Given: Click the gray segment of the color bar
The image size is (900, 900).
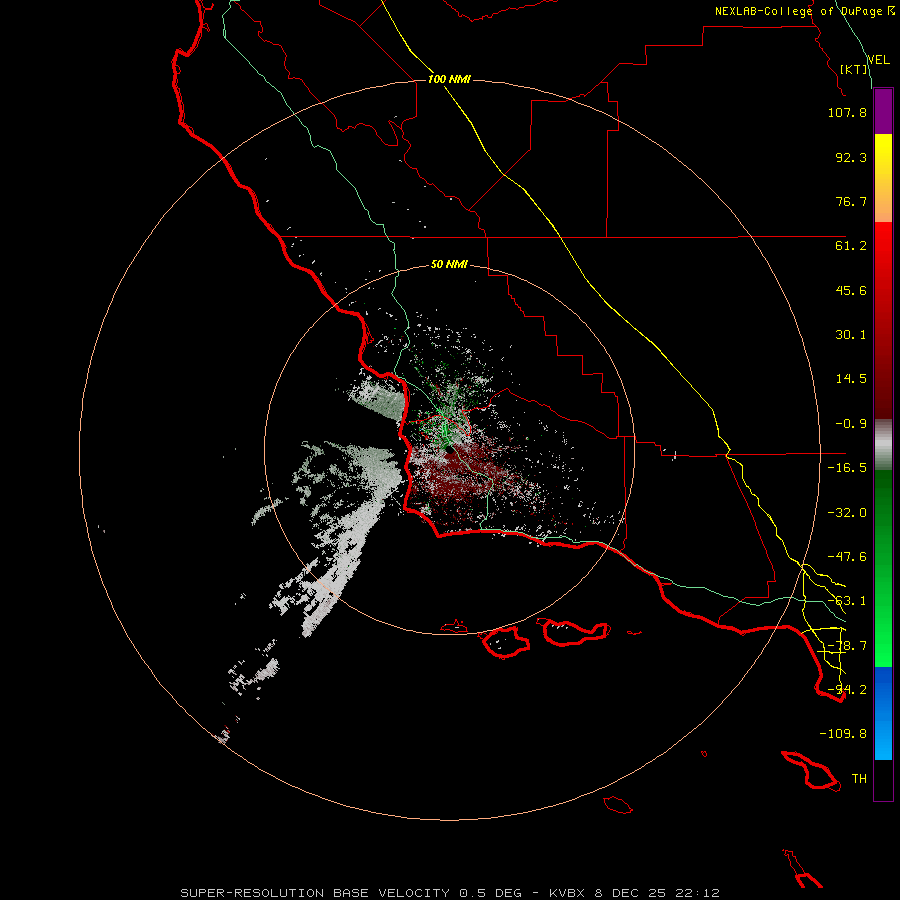Looking at the screenshot, I should (x=883, y=445).
